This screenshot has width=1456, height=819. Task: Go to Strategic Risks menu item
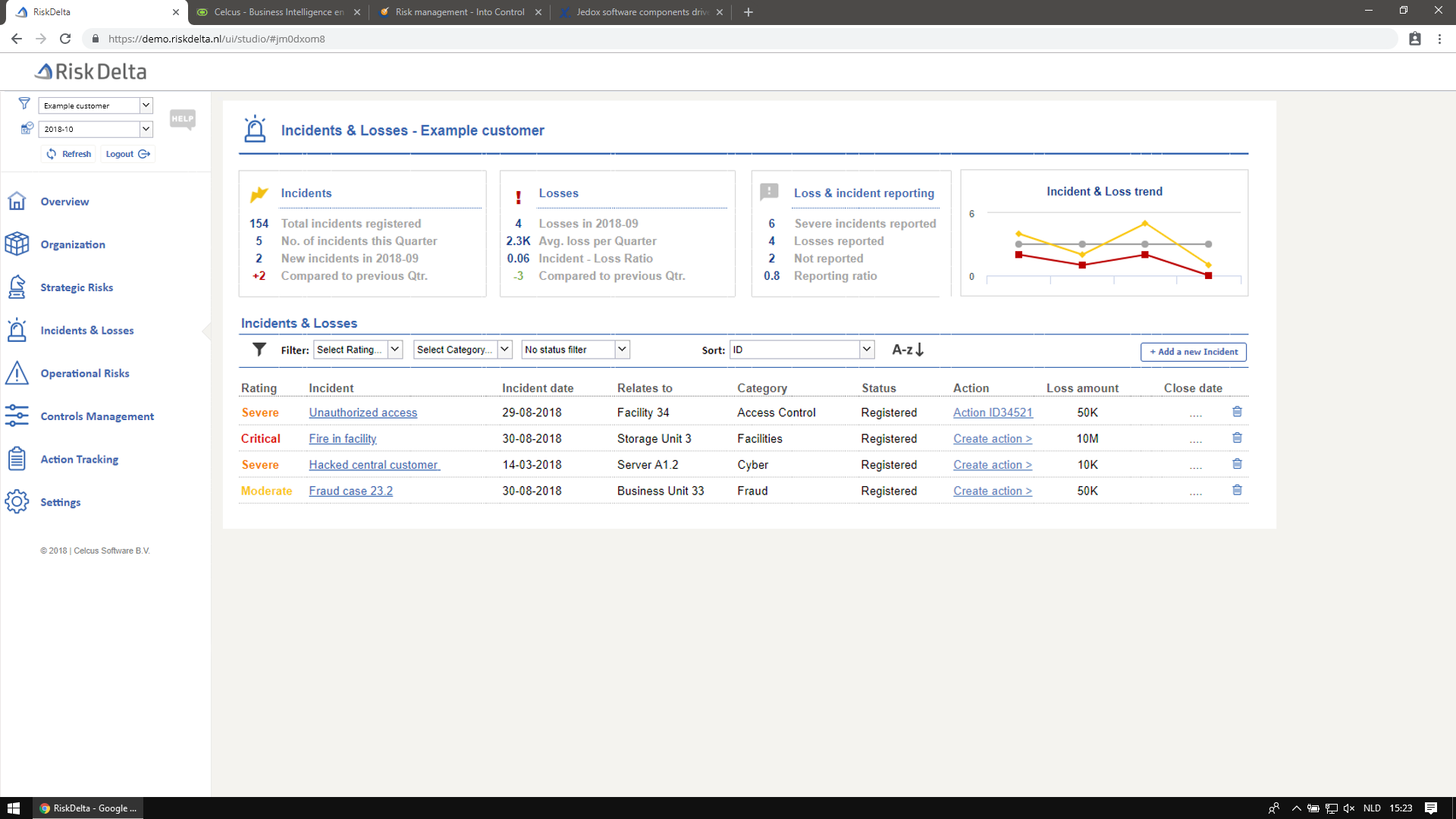[x=77, y=287]
